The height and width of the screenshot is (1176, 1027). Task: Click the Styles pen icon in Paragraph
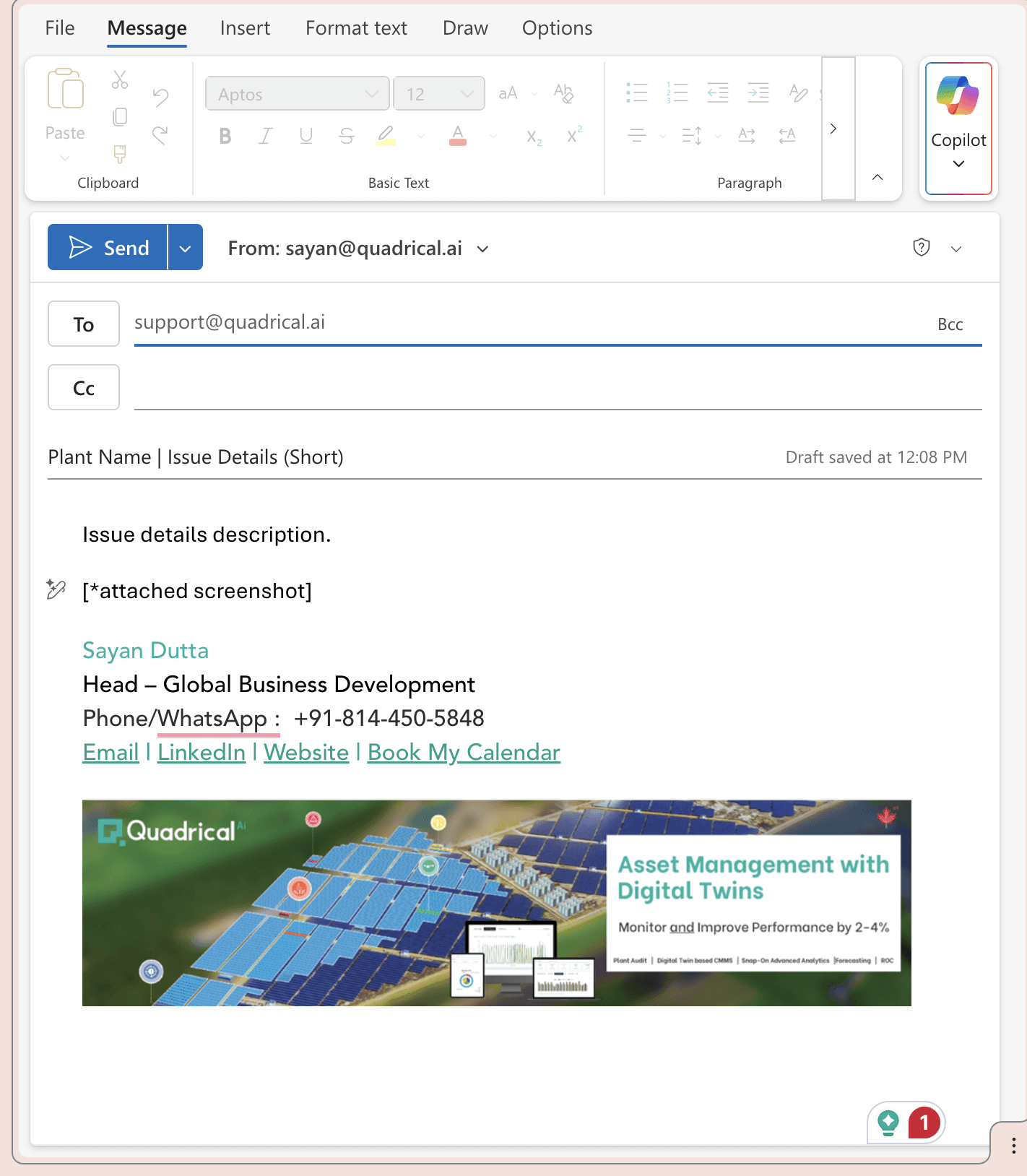coord(798,92)
